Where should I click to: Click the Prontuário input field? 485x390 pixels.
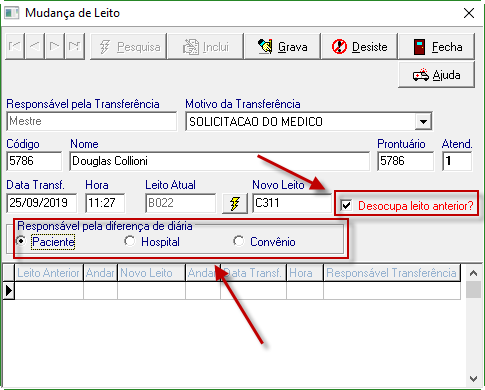[406, 161]
